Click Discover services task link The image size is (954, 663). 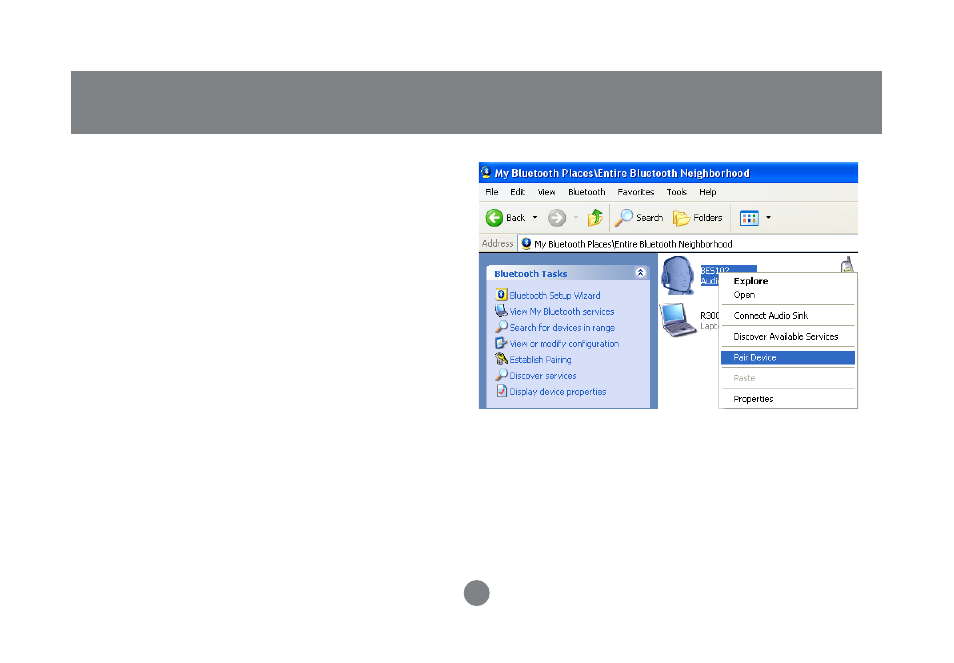click(543, 376)
